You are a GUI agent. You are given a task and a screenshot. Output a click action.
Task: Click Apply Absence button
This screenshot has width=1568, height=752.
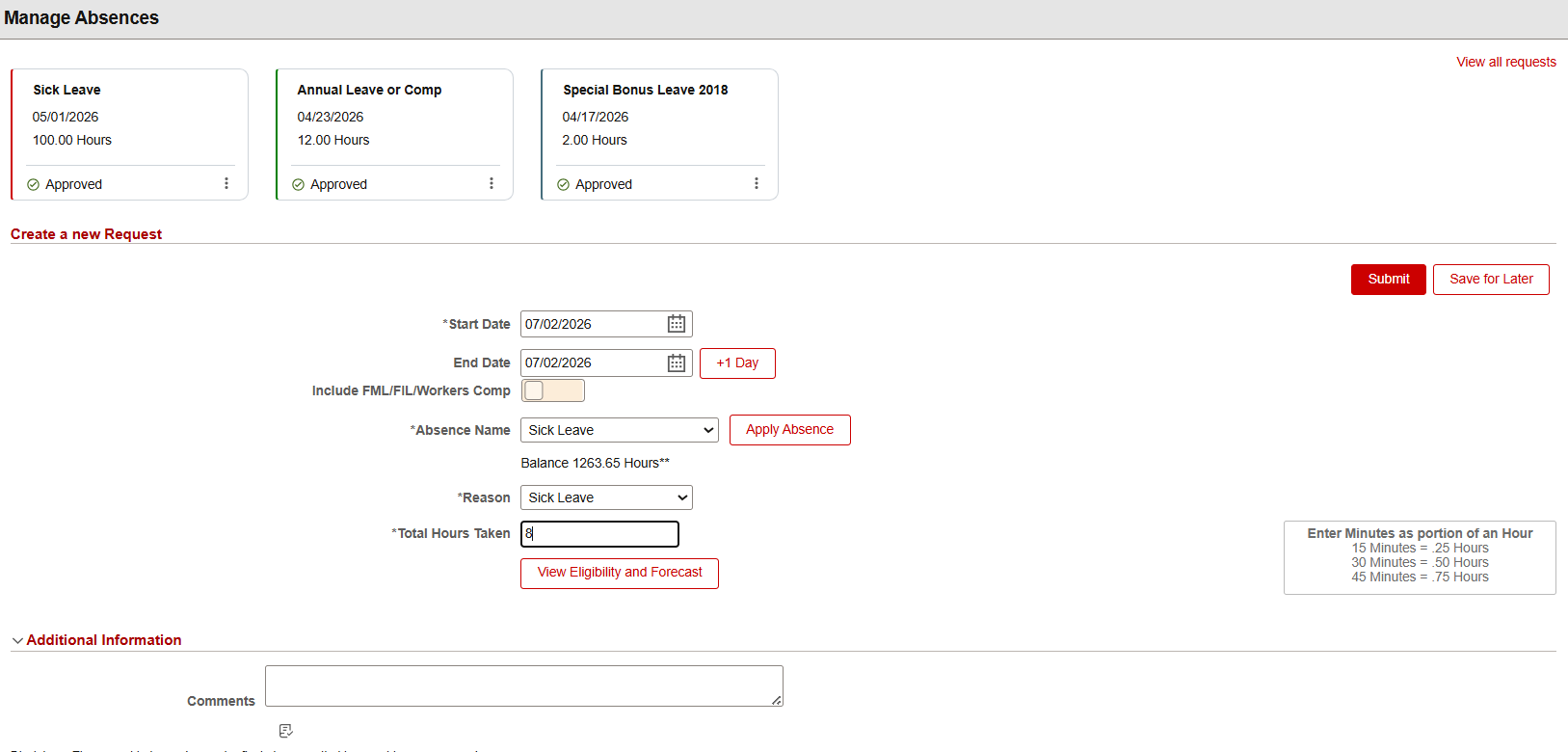(x=790, y=430)
